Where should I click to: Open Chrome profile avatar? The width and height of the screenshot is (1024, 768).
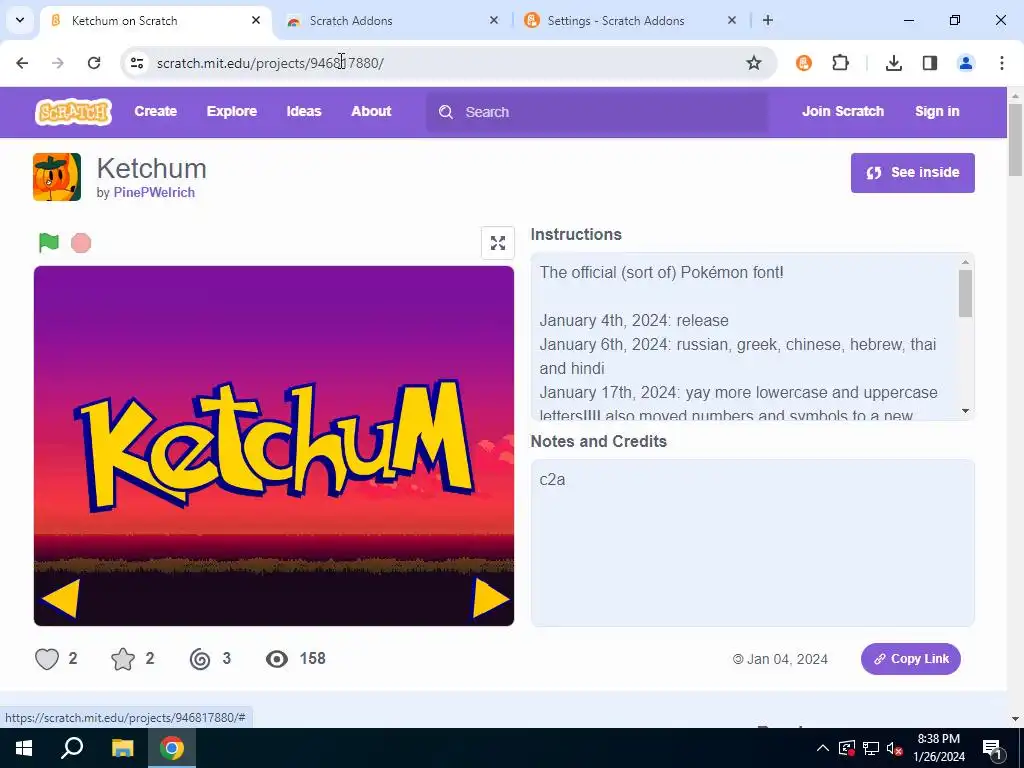click(x=966, y=63)
